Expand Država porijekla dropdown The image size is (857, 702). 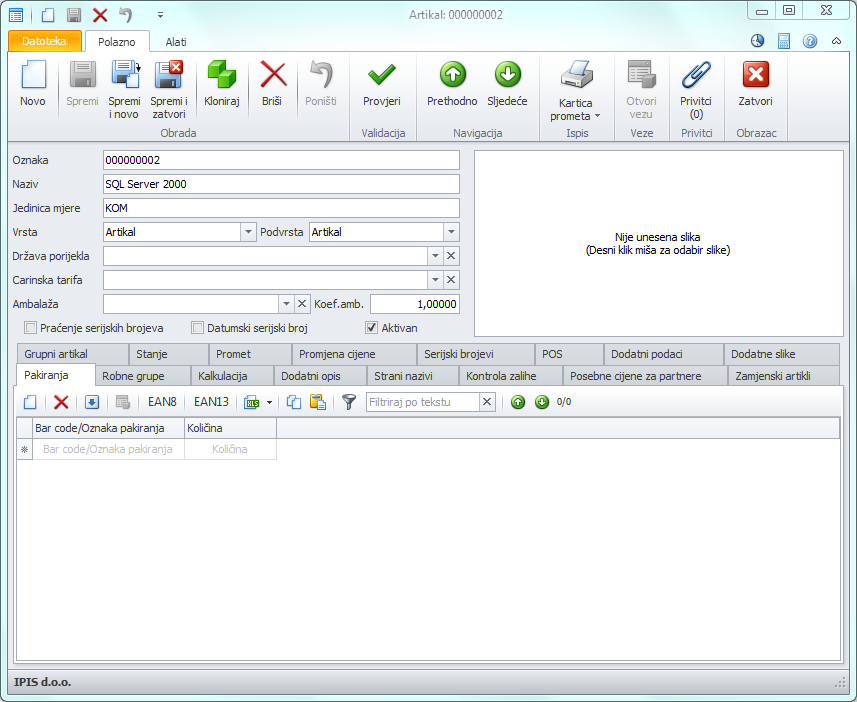(435, 256)
